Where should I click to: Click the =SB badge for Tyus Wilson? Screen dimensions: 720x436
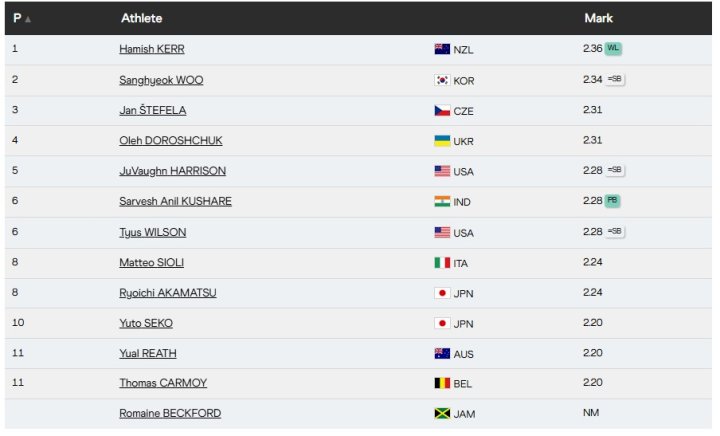point(615,232)
